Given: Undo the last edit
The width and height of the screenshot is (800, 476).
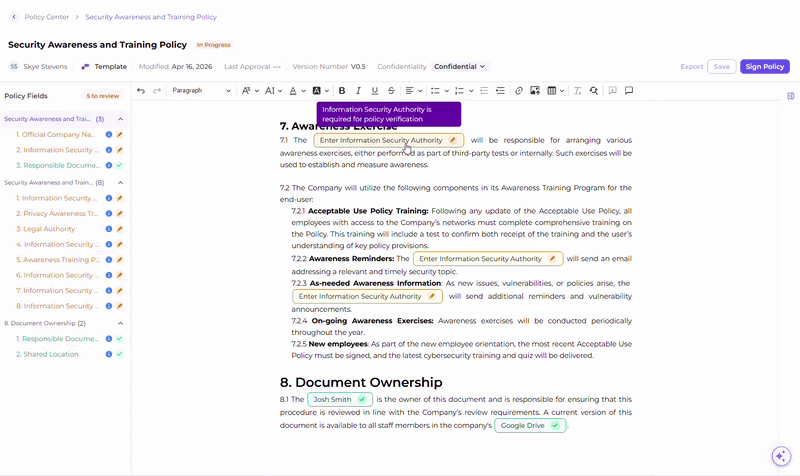Looking at the screenshot, I should pyautogui.click(x=141, y=91).
